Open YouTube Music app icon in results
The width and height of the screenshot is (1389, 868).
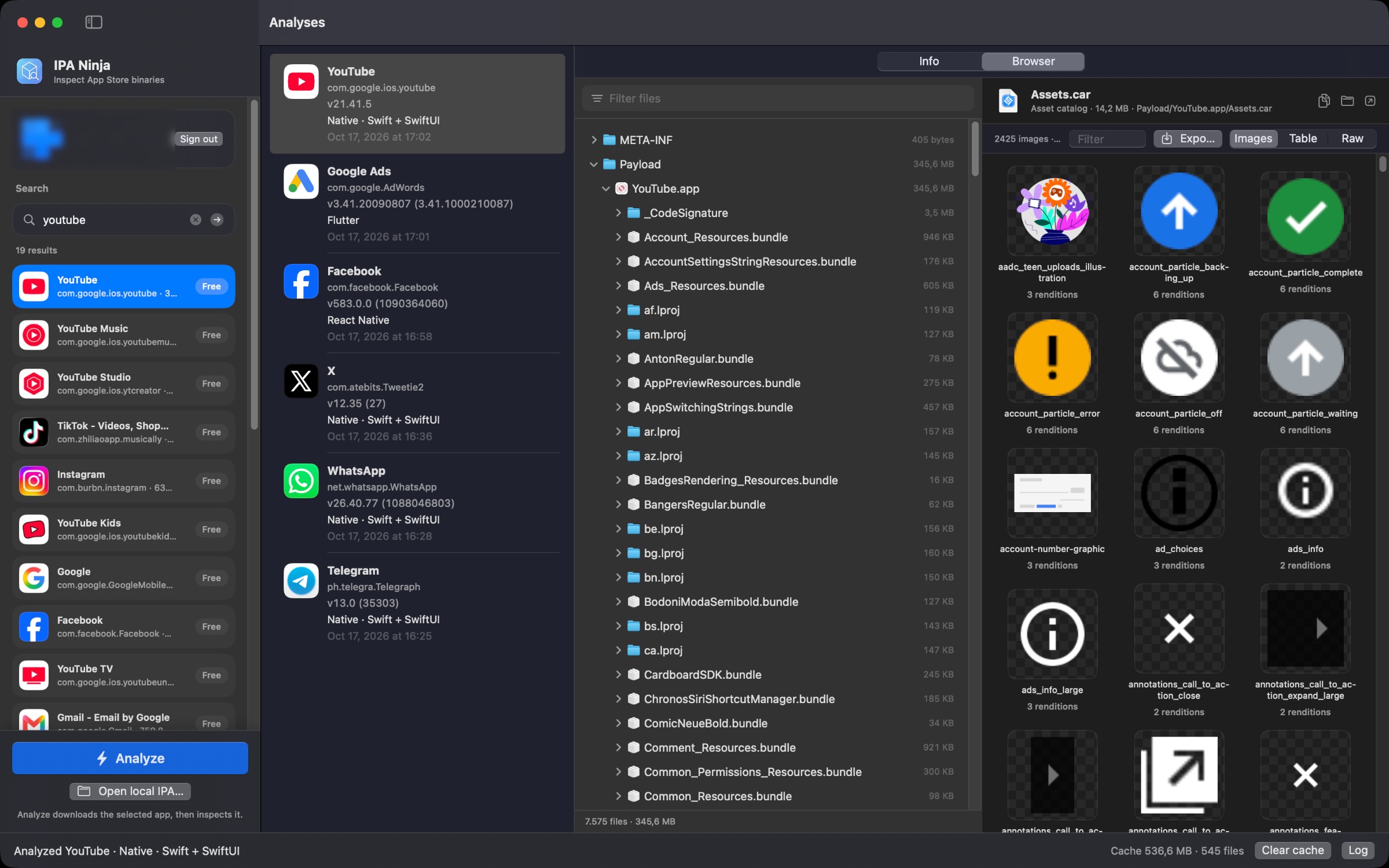point(34,335)
